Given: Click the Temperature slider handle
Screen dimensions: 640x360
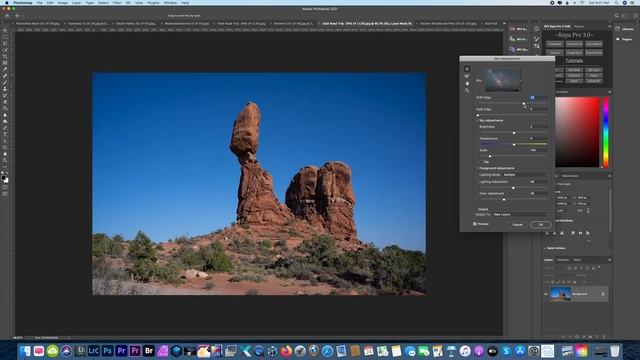Looking at the screenshot, I should point(514,144).
